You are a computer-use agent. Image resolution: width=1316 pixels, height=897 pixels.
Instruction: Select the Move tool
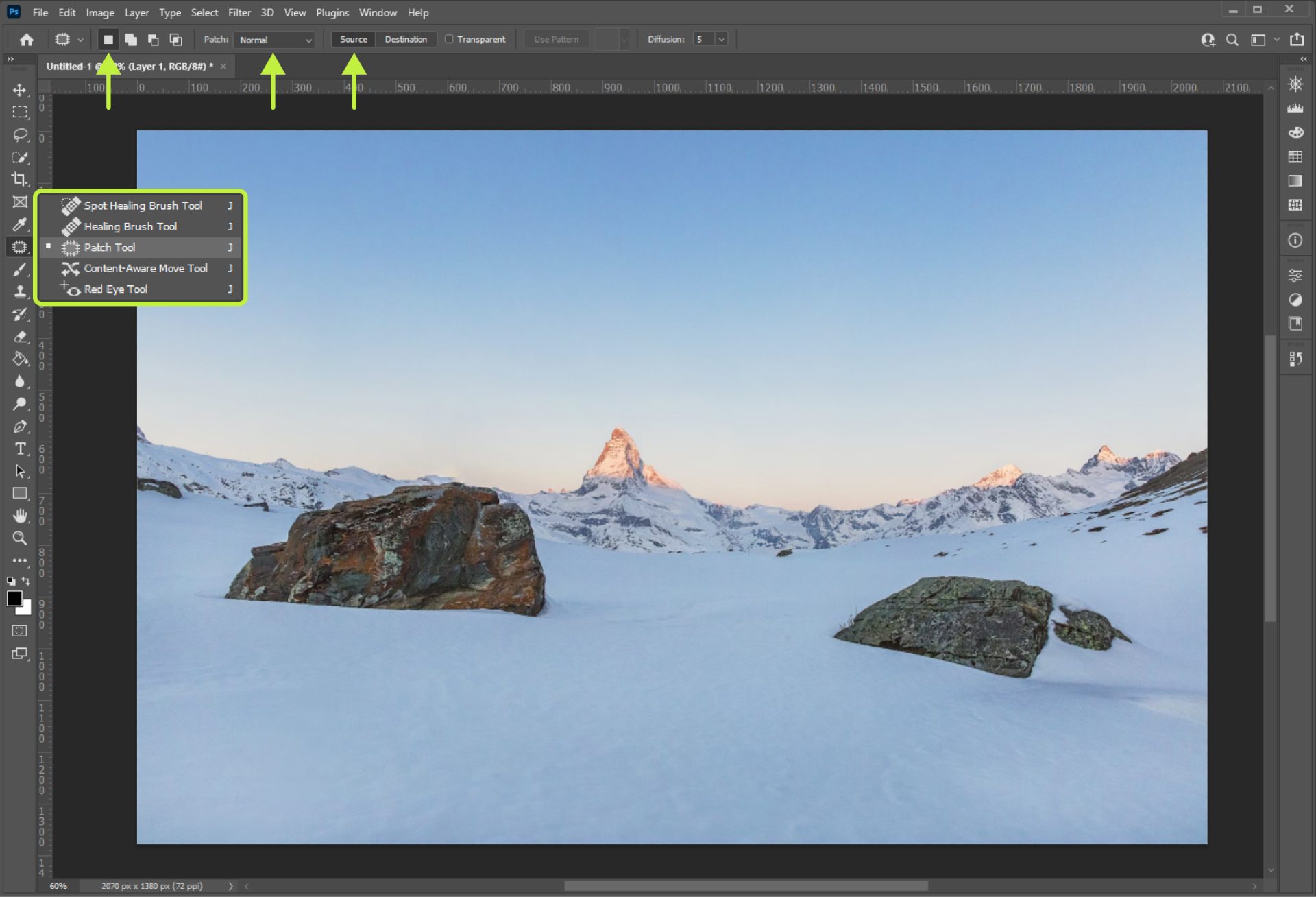point(20,90)
